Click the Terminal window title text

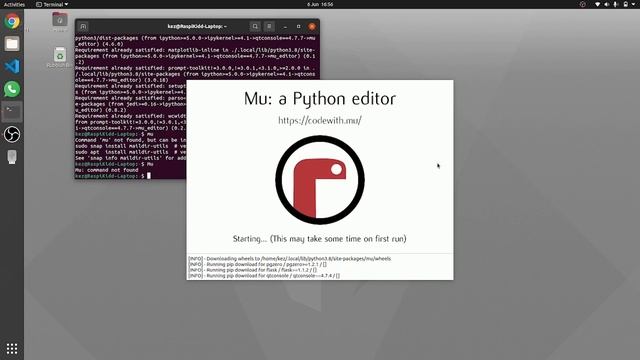[x=197, y=27]
